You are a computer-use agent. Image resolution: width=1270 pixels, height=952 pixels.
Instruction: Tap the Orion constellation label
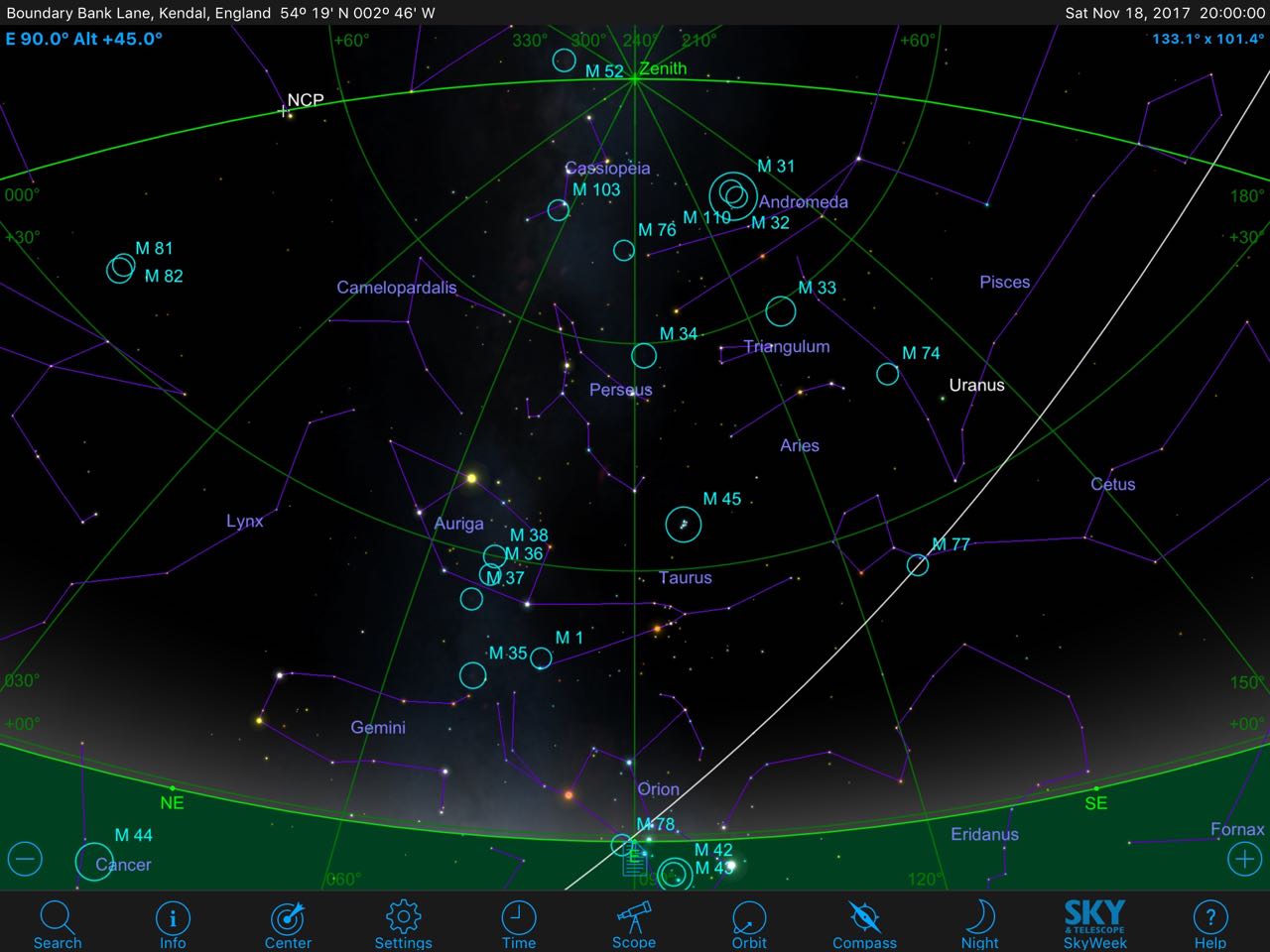click(x=658, y=789)
